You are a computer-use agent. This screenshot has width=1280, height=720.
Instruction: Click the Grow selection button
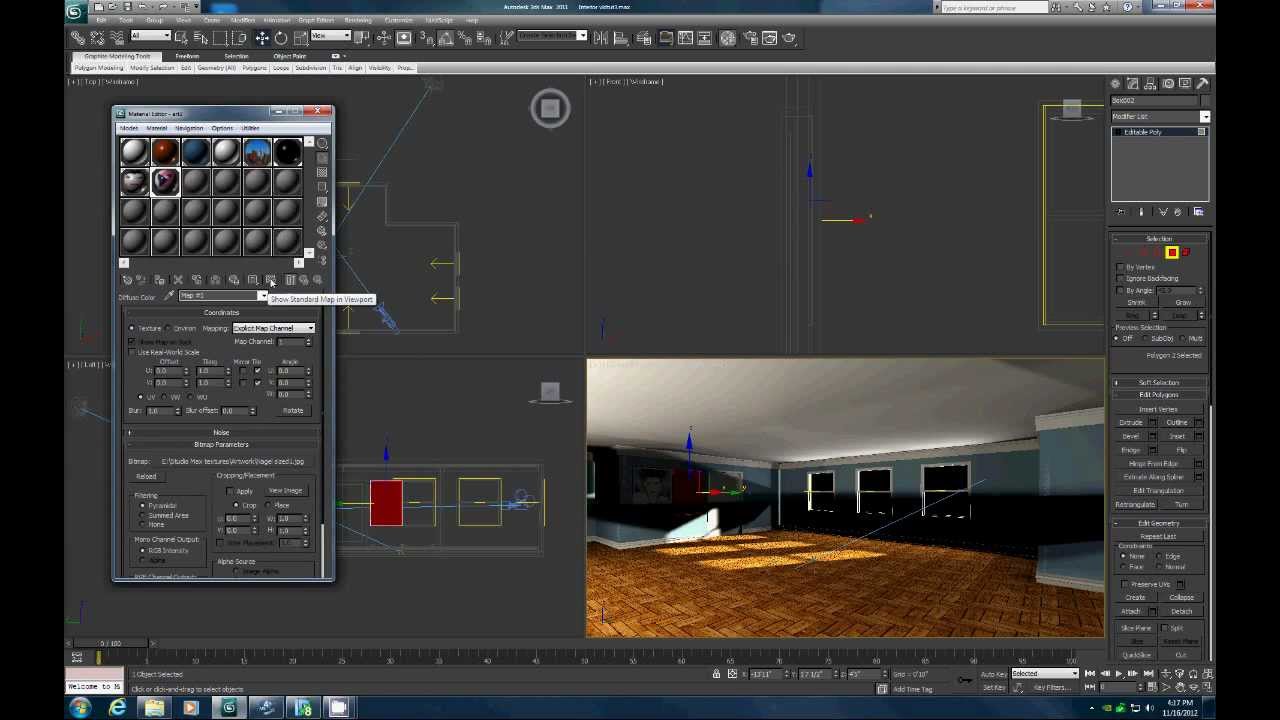click(1183, 302)
